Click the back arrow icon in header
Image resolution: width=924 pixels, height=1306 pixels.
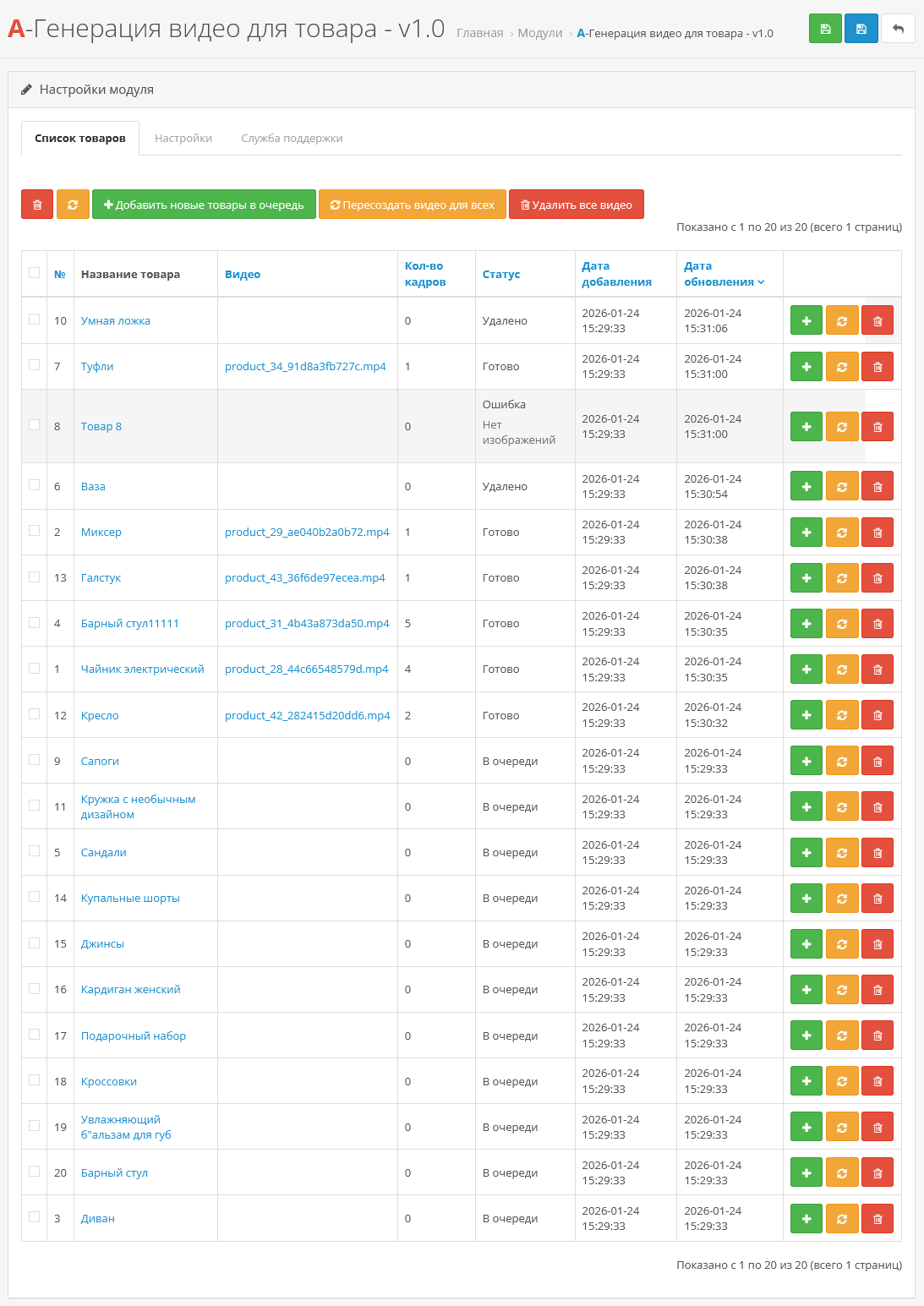pos(898,29)
